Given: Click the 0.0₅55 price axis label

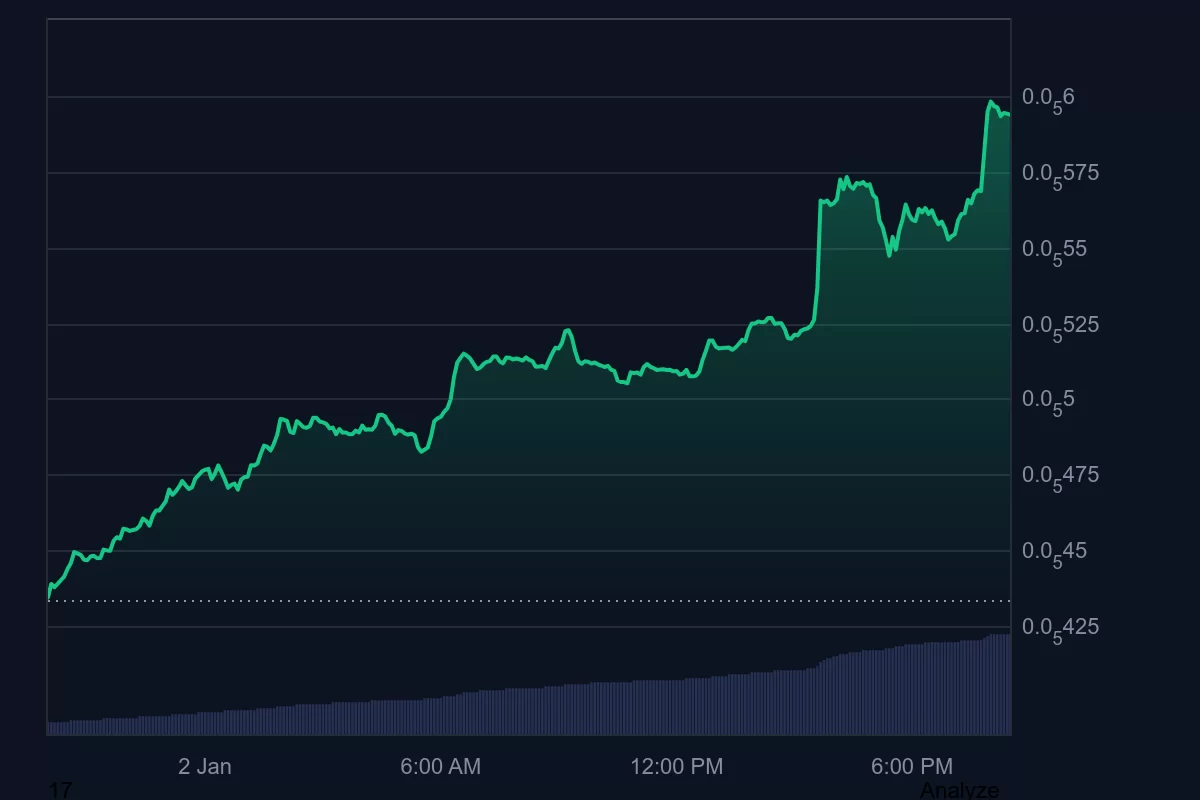Looking at the screenshot, I should (1054, 250).
